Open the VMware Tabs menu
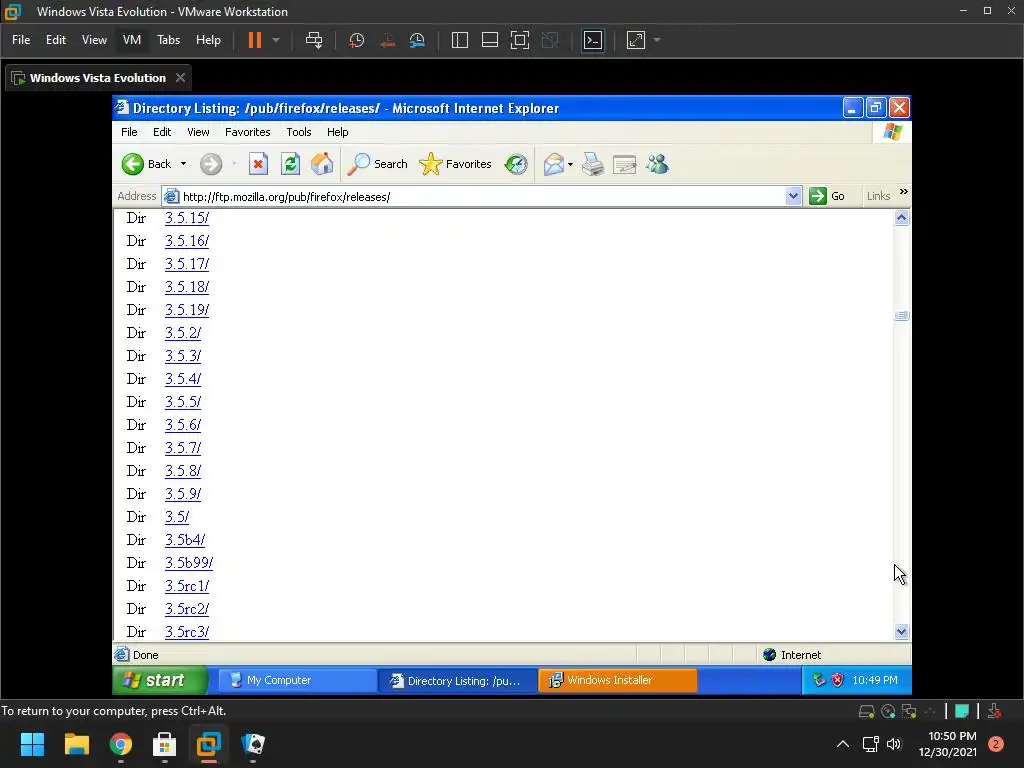 click(x=168, y=40)
